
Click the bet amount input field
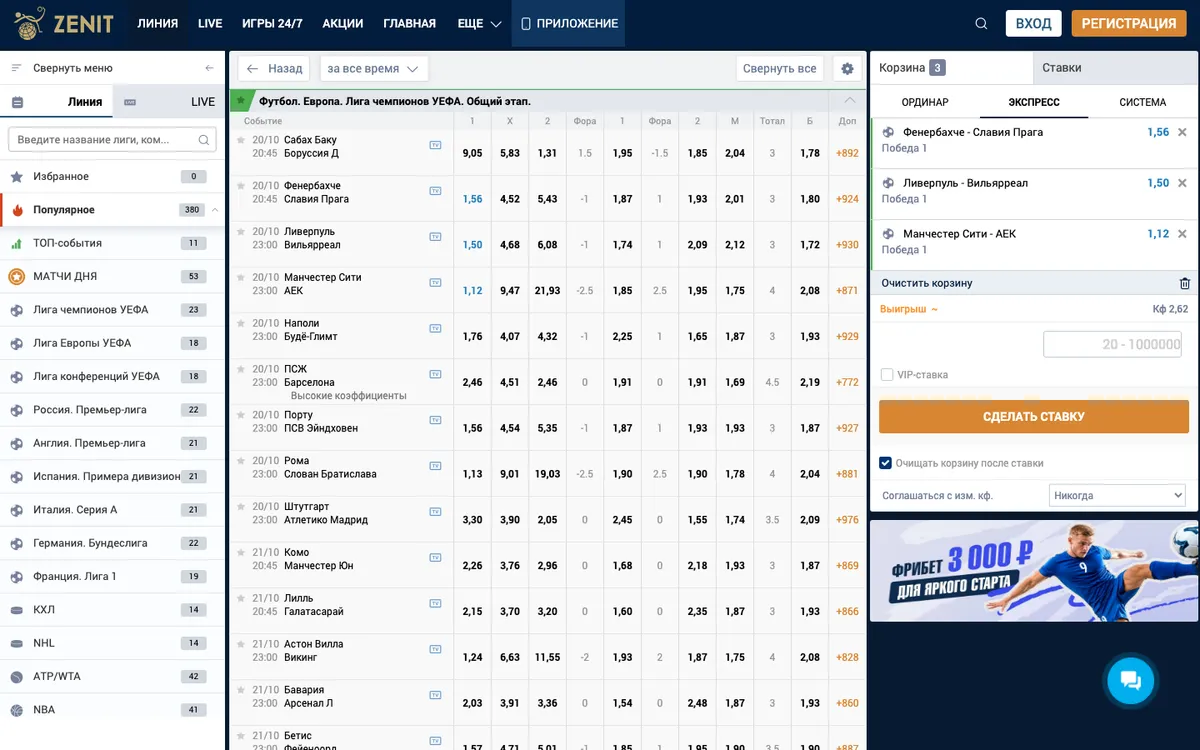(1112, 344)
